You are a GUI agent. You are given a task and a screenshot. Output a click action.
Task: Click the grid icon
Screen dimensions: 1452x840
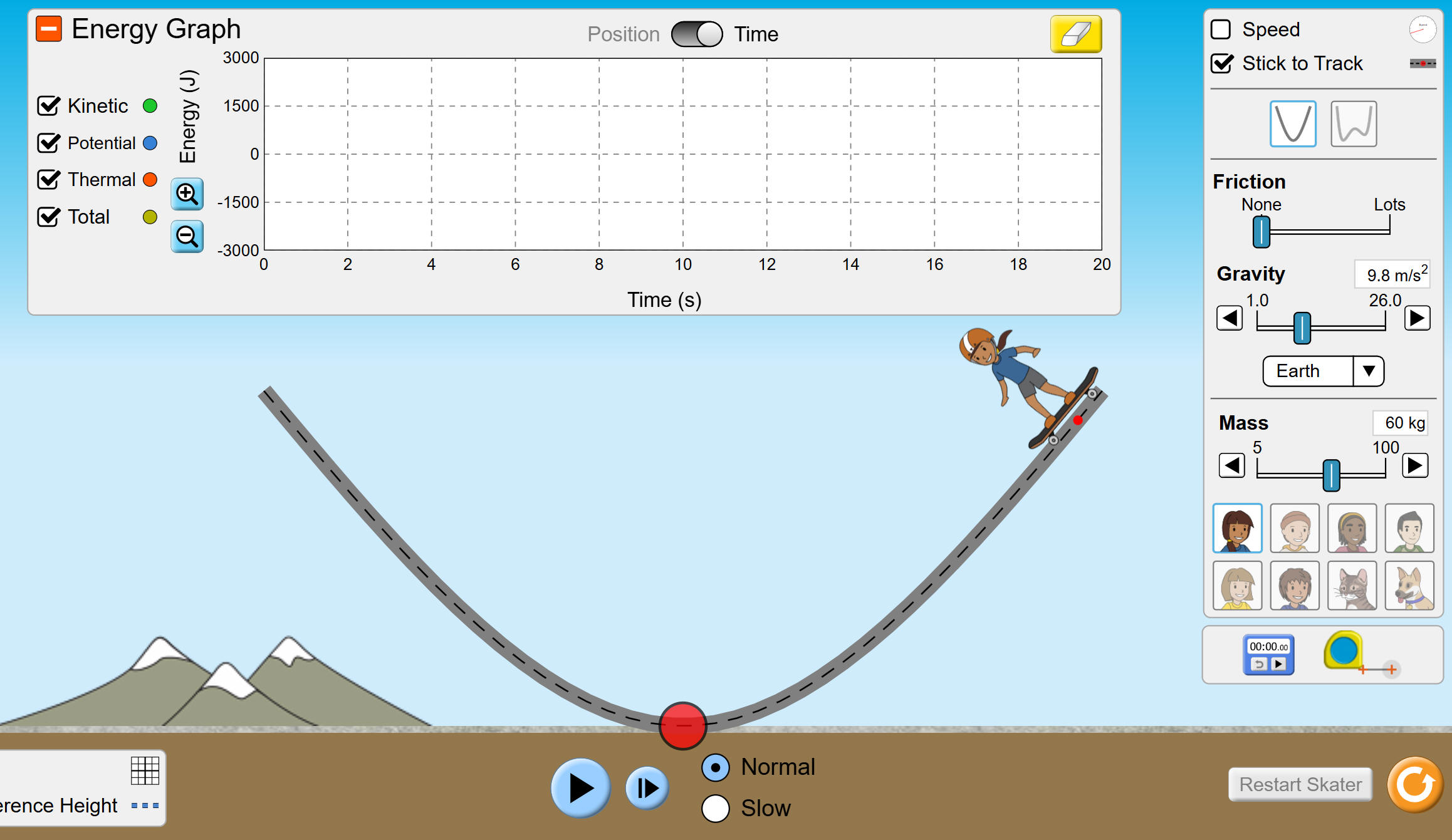145,770
